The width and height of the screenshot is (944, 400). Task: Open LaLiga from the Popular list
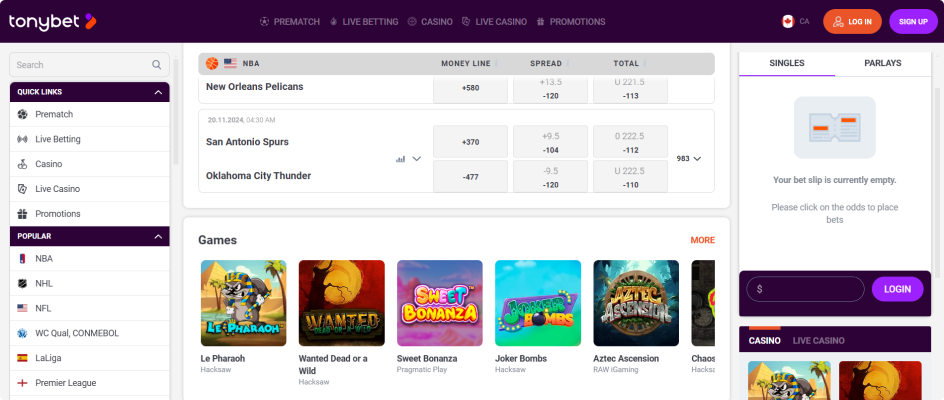[x=48, y=357]
